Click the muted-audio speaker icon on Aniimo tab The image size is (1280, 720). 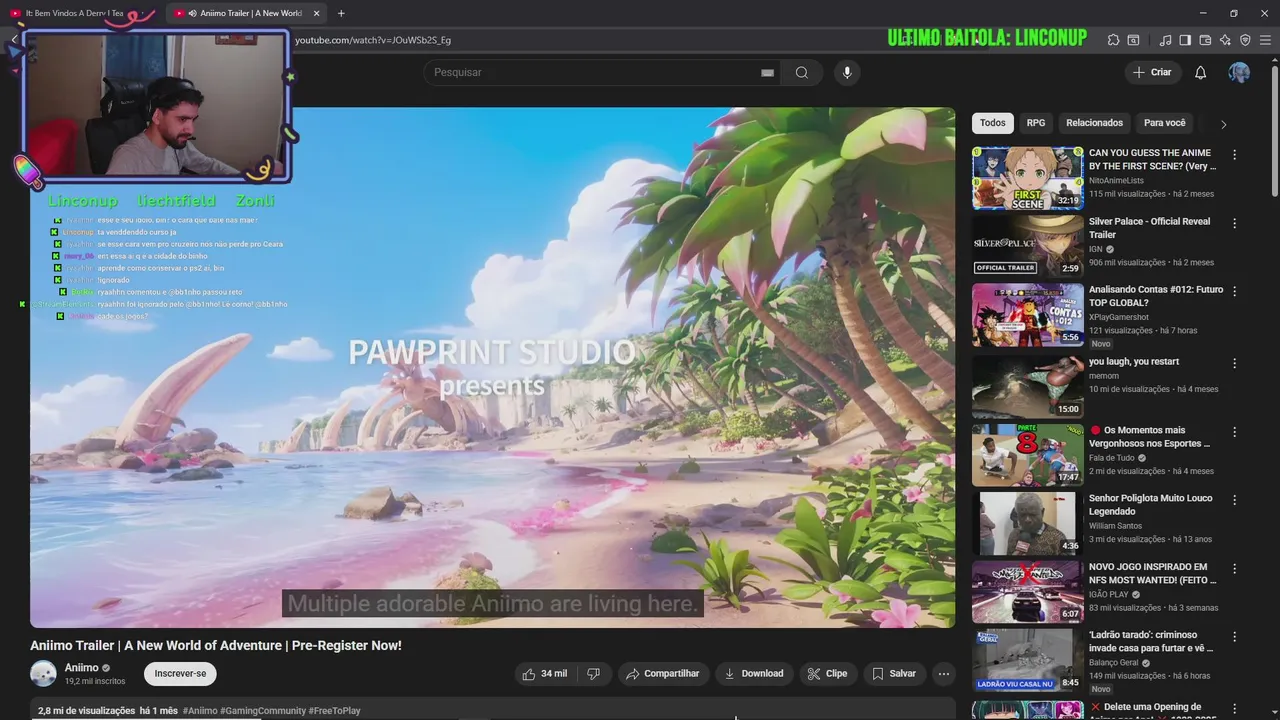(x=191, y=13)
